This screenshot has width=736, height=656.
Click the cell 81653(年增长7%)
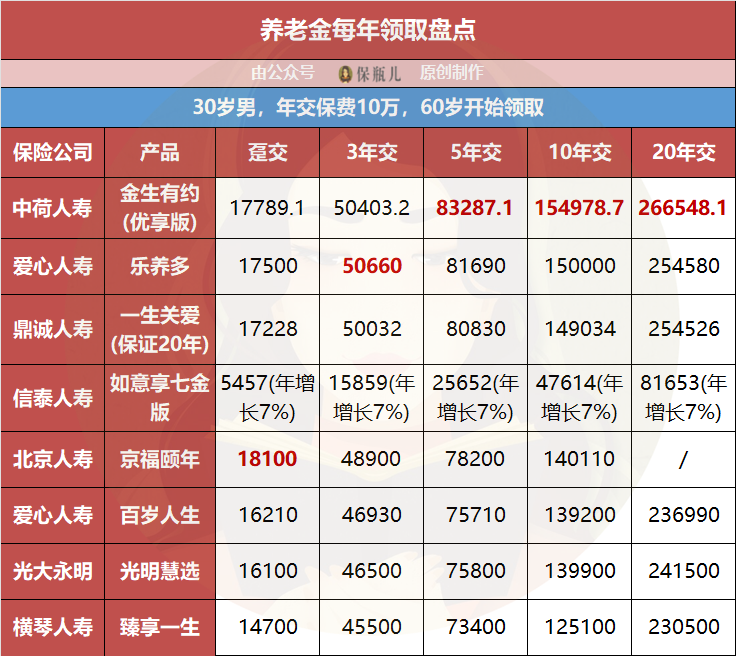[684, 398]
